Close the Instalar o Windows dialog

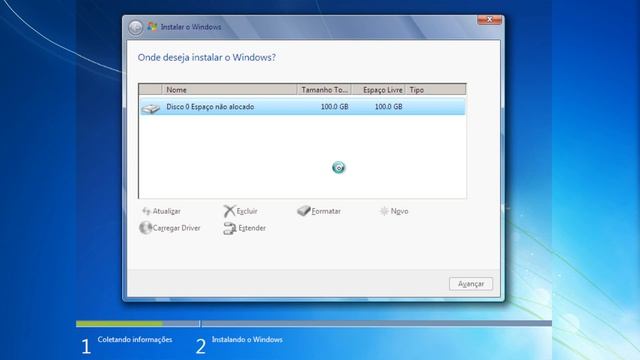click(x=489, y=20)
